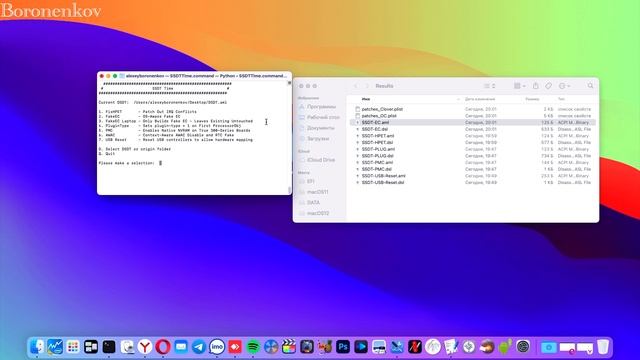This screenshot has height=360, width=640.
Task: Go back in the Finder Results window
Action: [x=356, y=86]
